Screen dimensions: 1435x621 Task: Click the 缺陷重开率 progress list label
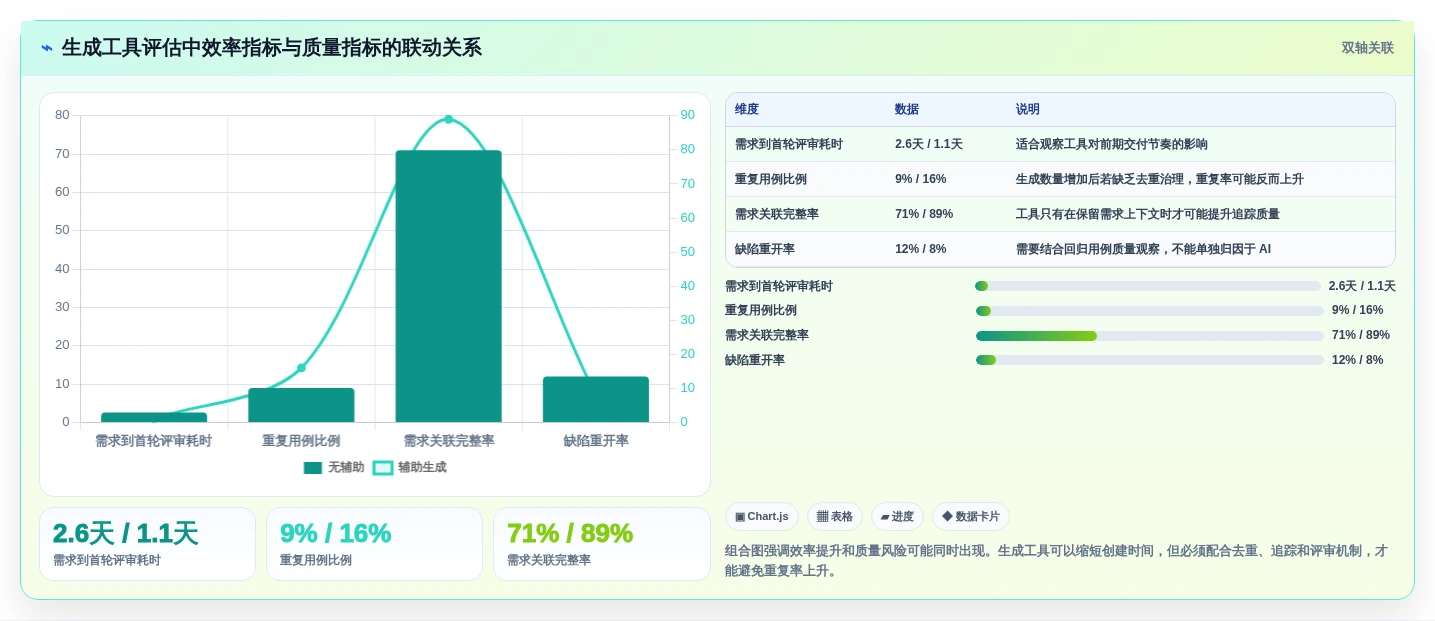pos(755,360)
